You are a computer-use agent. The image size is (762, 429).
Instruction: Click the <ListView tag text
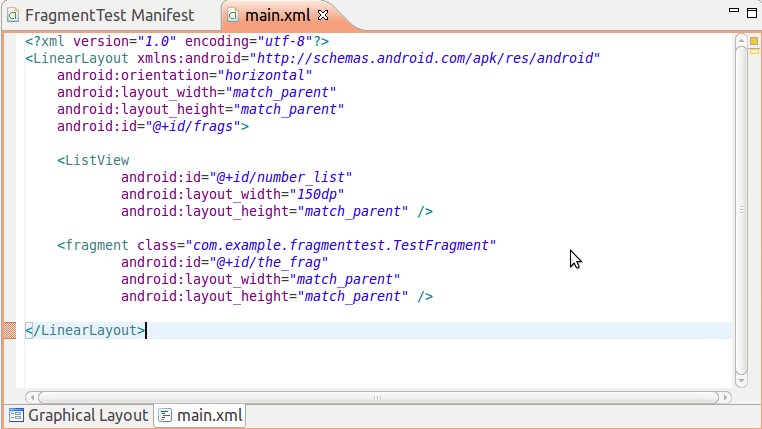click(93, 160)
